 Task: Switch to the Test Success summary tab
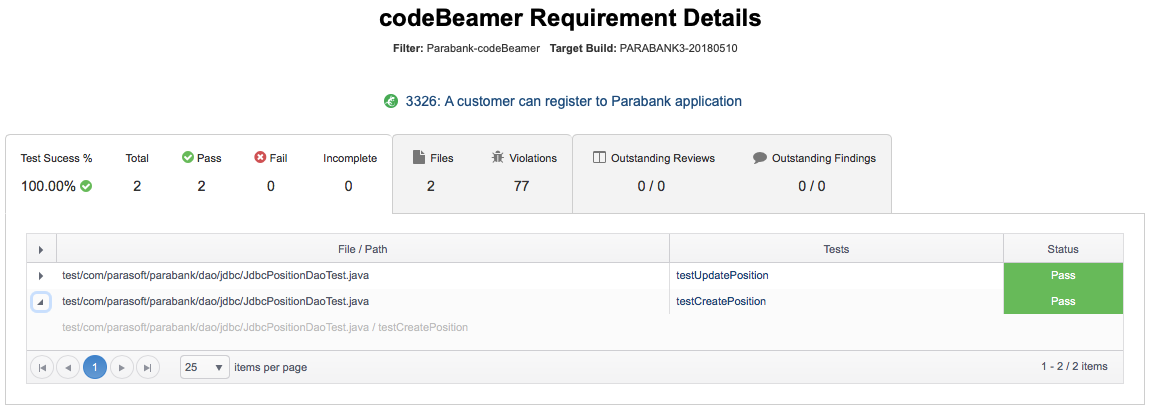pyautogui.click(x=199, y=174)
